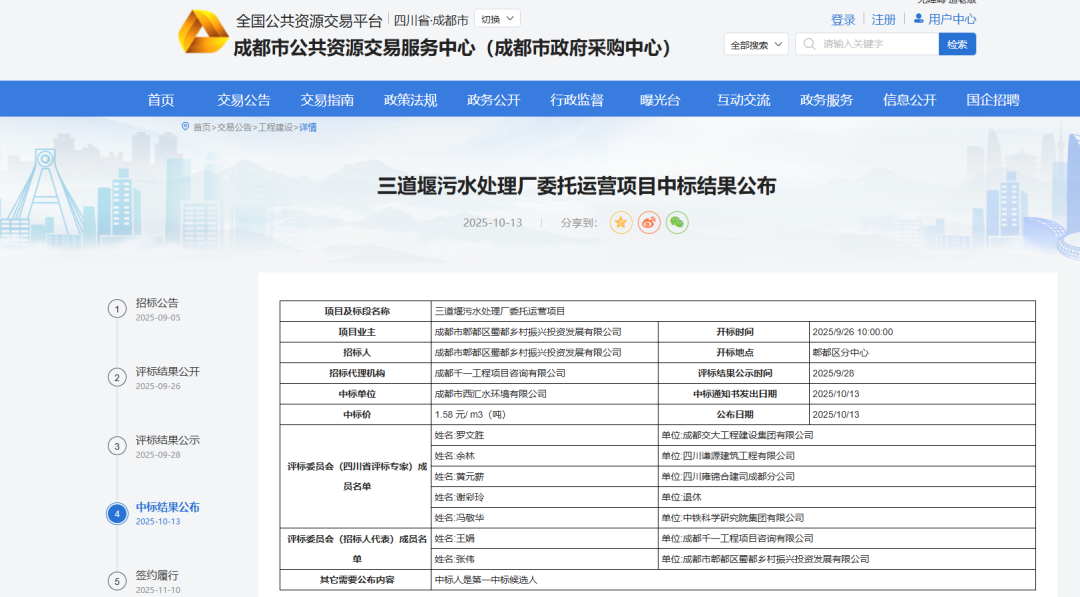Click the orange platform logo icon
Viewport: 1080px width, 597px height.
tap(202, 32)
